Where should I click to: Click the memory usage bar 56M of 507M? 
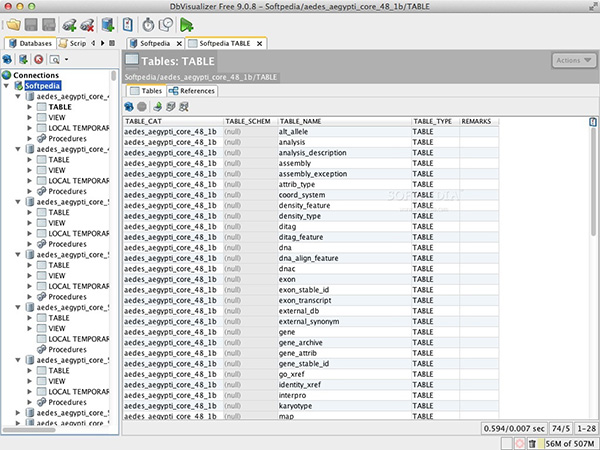coord(569,442)
